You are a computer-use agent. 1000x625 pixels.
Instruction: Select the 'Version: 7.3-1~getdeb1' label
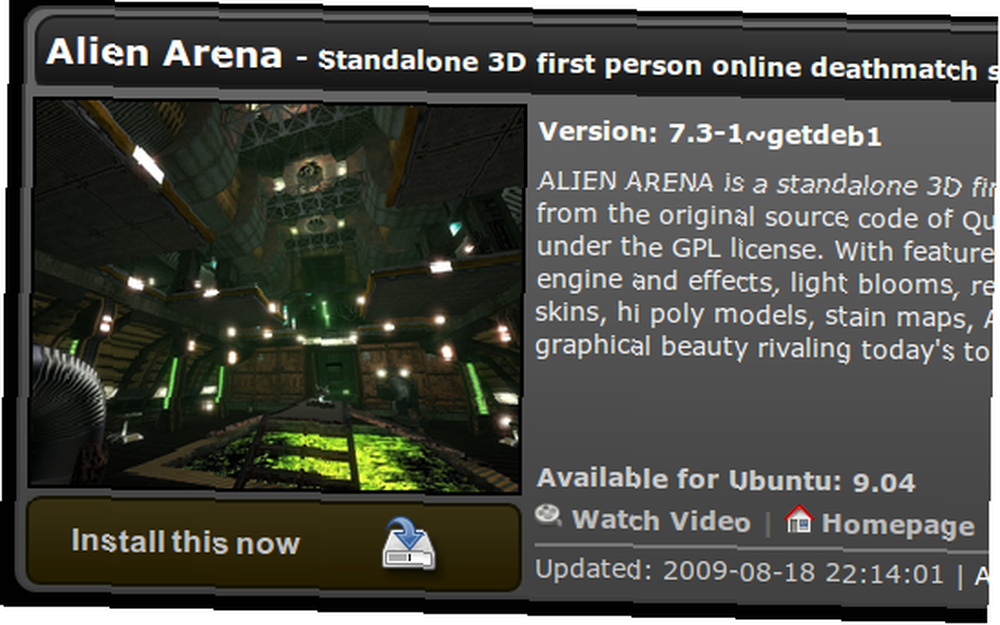710,134
